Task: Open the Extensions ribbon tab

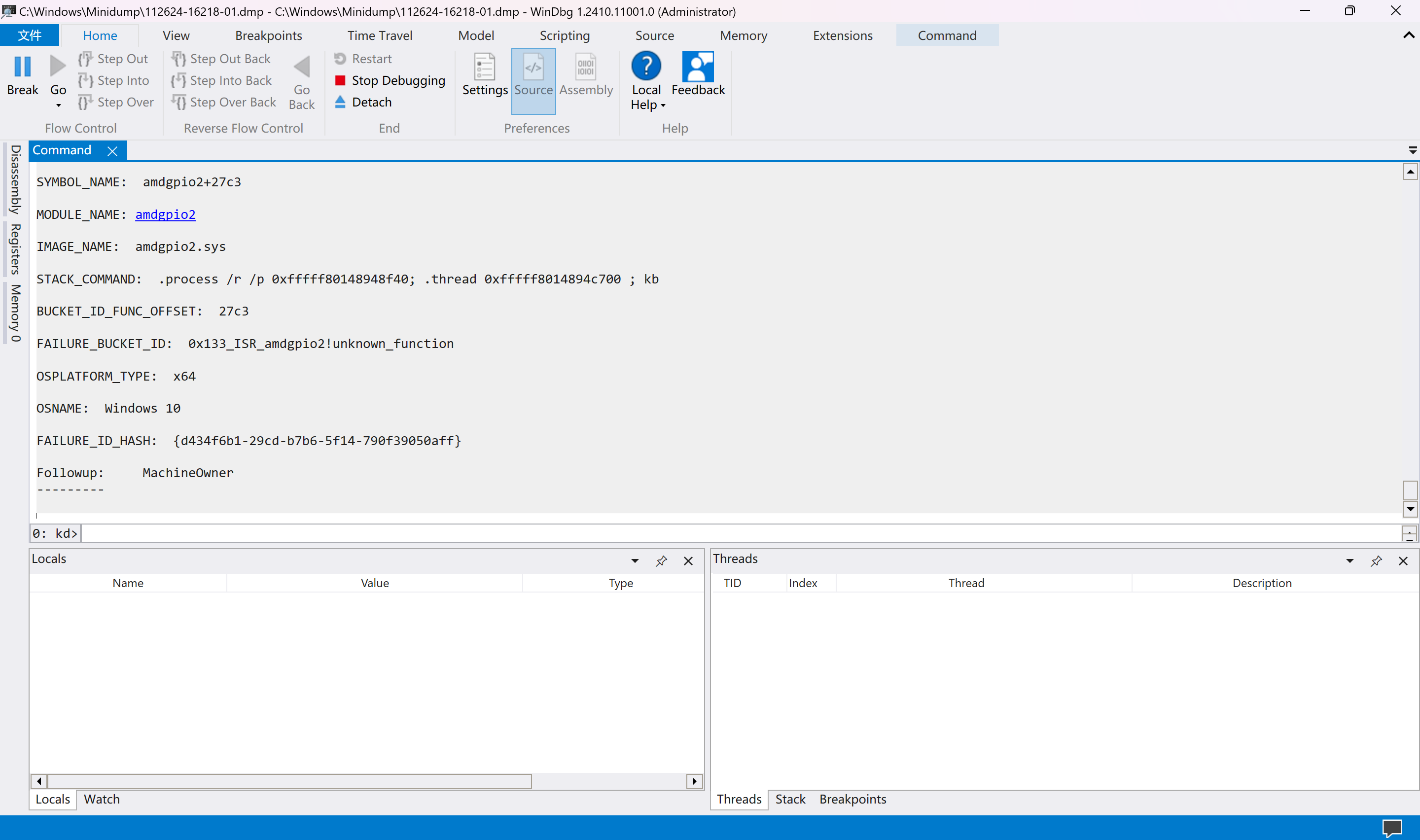Action: click(x=842, y=35)
